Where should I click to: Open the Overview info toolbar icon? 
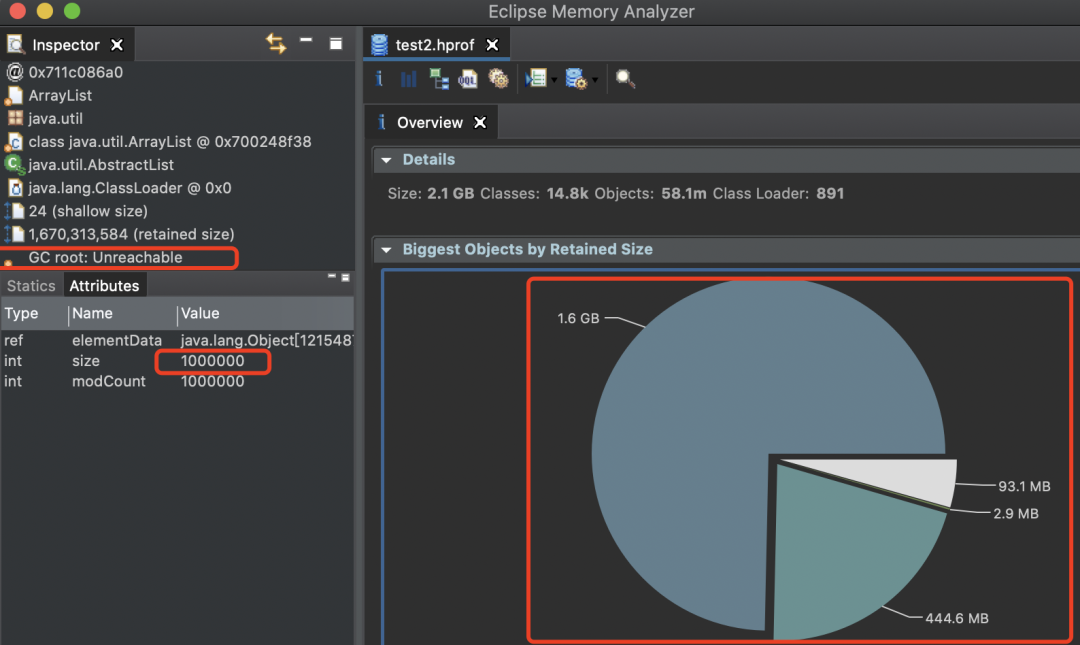click(379, 79)
